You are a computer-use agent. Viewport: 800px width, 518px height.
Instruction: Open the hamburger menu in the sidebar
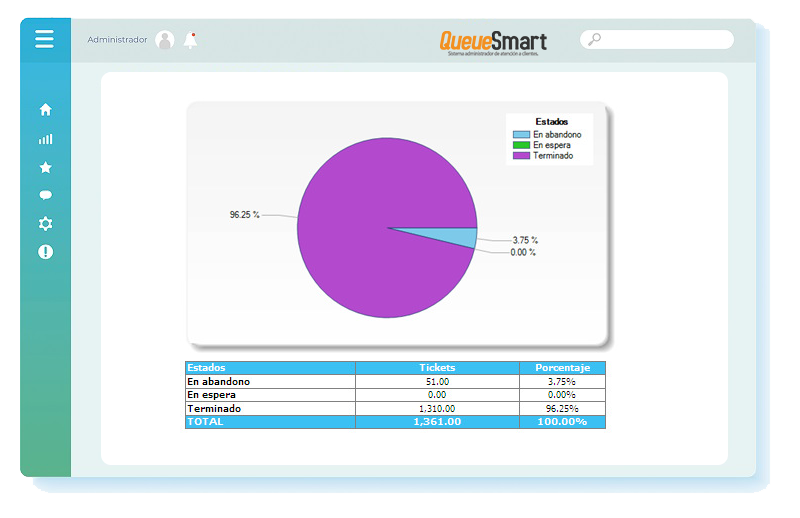point(44,39)
